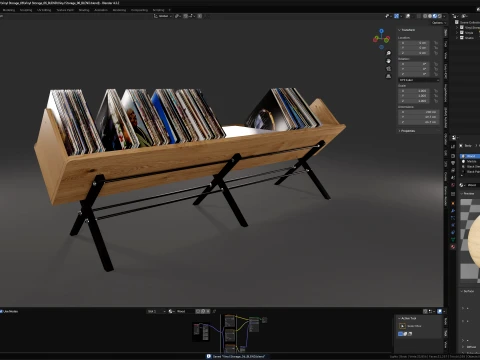The height and width of the screenshot is (360, 480).
Task: Open the Output properties tab icon
Action: click(453, 163)
